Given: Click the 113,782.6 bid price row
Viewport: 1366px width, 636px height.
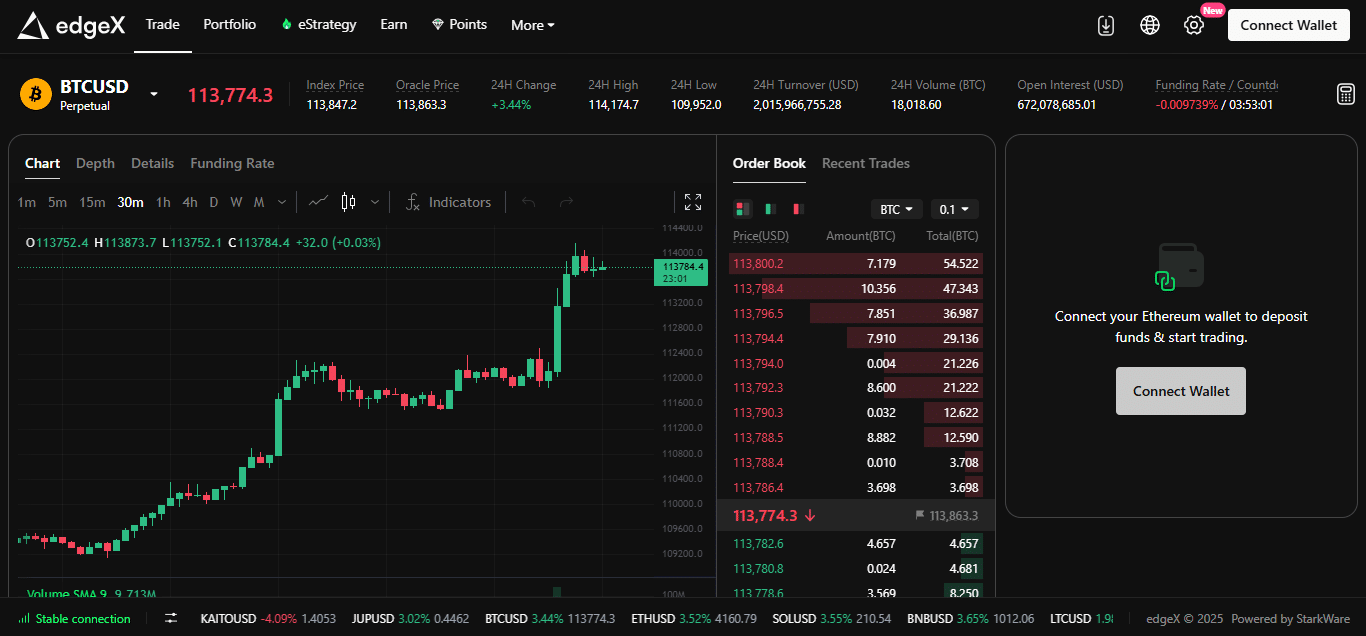Looking at the screenshot, I should (857, 544).
